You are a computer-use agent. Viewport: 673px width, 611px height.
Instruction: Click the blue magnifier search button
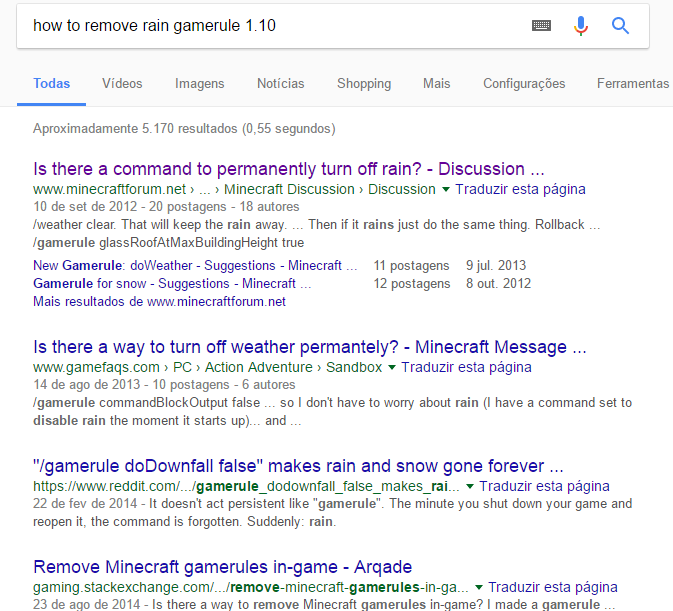[620, 26]
